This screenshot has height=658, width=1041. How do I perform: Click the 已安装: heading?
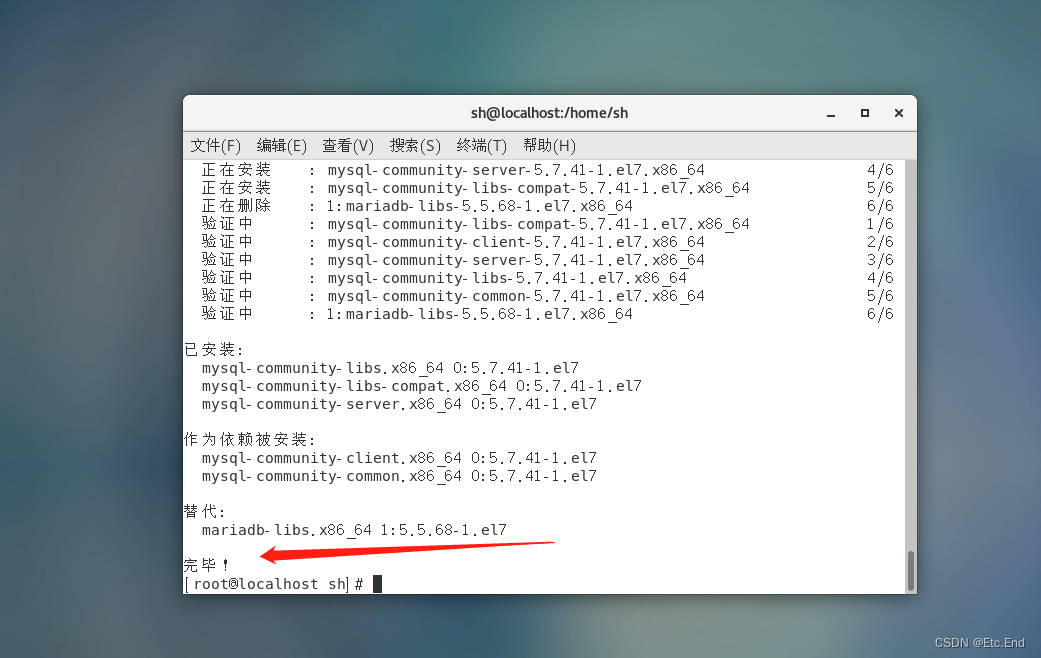click(214, 349)
